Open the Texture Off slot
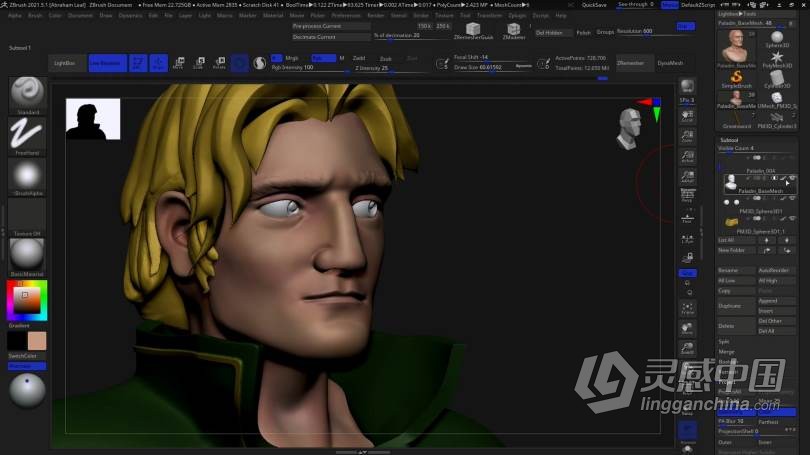This screenshot has height=455, width=810. tap(27, 215)
